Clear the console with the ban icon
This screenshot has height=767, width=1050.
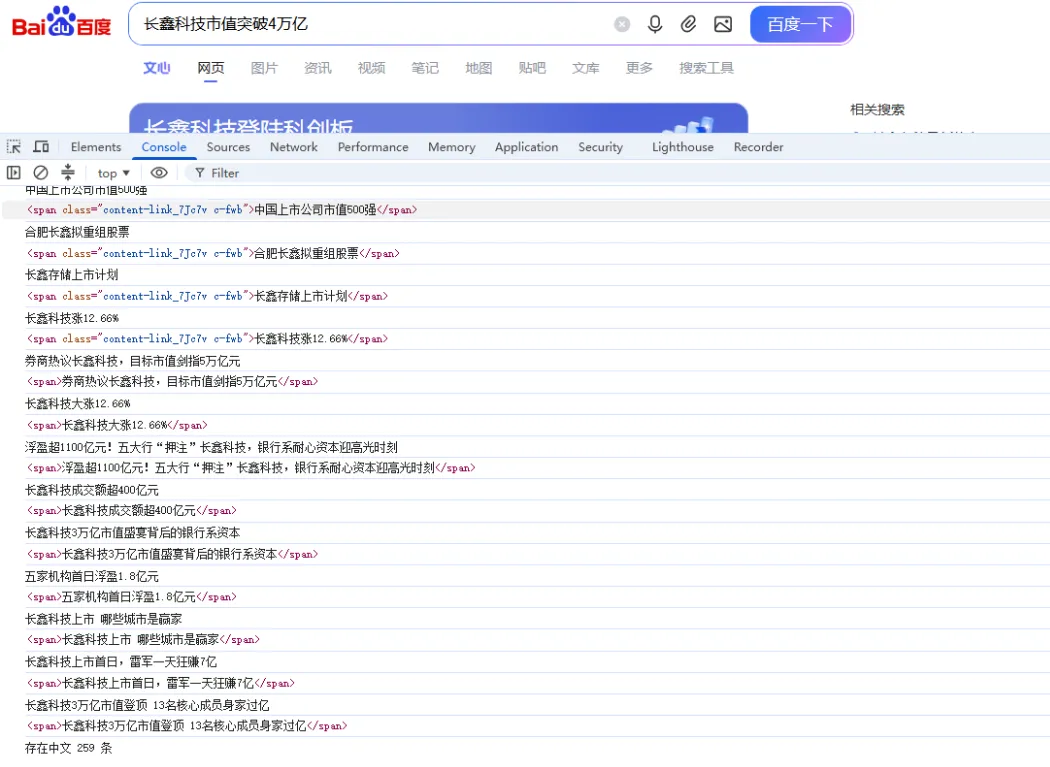pos(41,173)
